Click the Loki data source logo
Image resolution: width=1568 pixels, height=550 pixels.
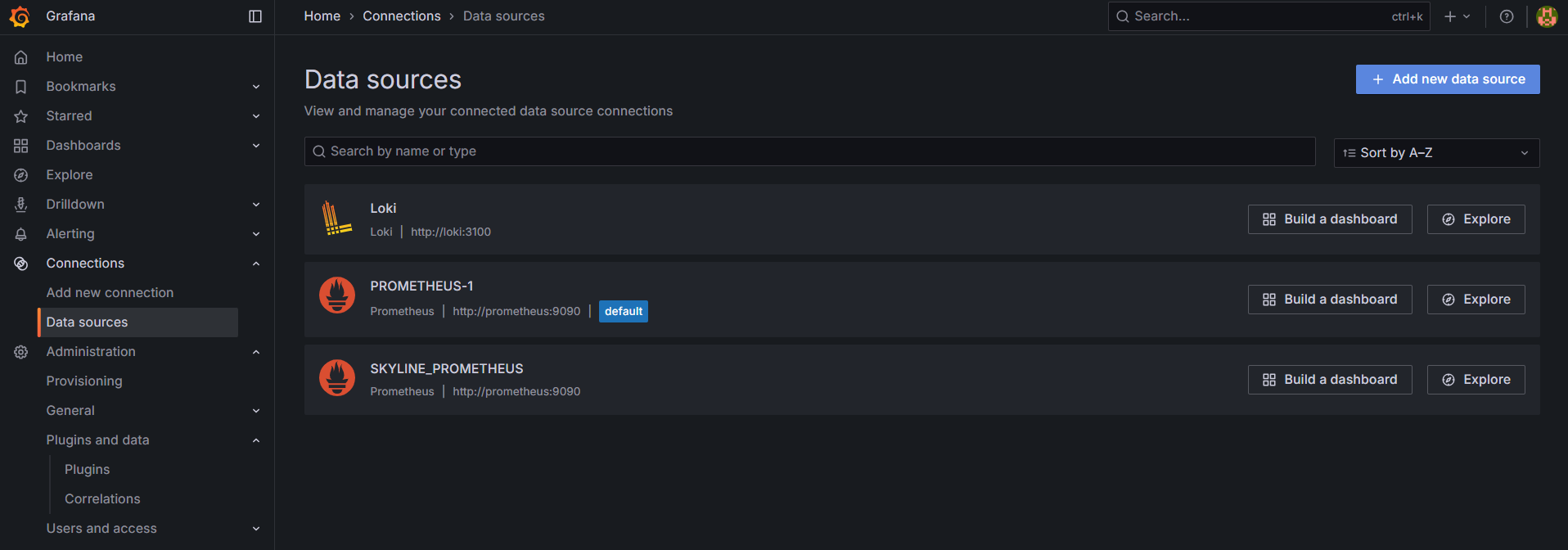[336, 219]
